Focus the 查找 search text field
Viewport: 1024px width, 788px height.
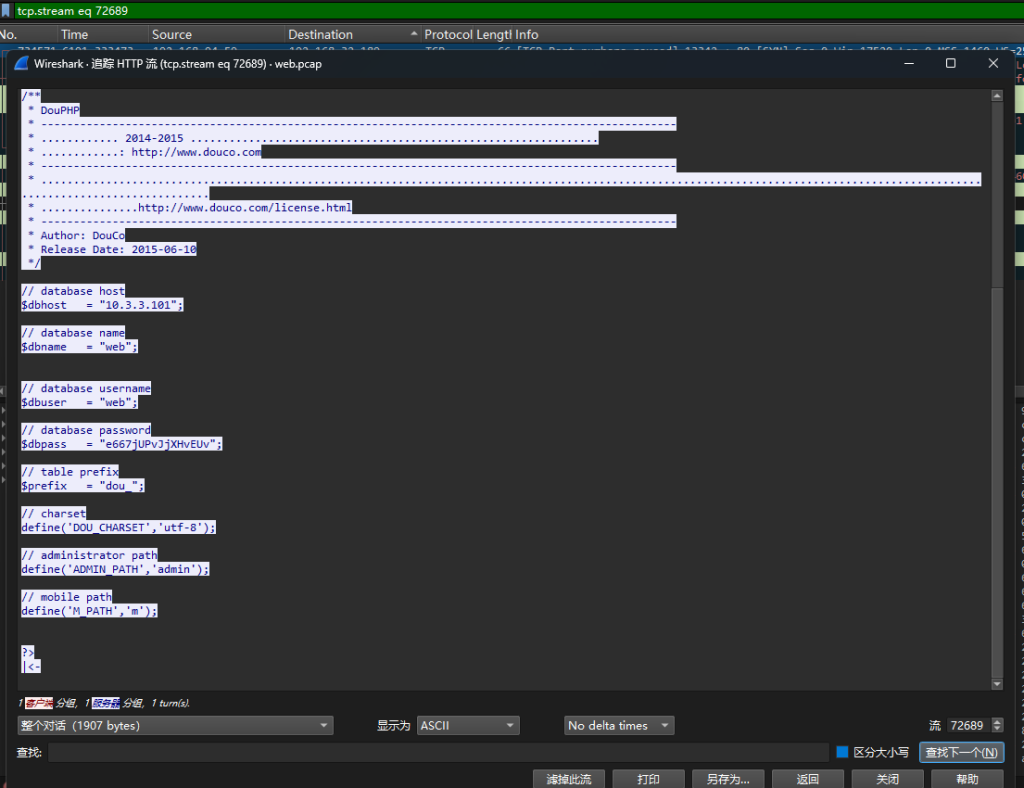[x=438, y=752]
